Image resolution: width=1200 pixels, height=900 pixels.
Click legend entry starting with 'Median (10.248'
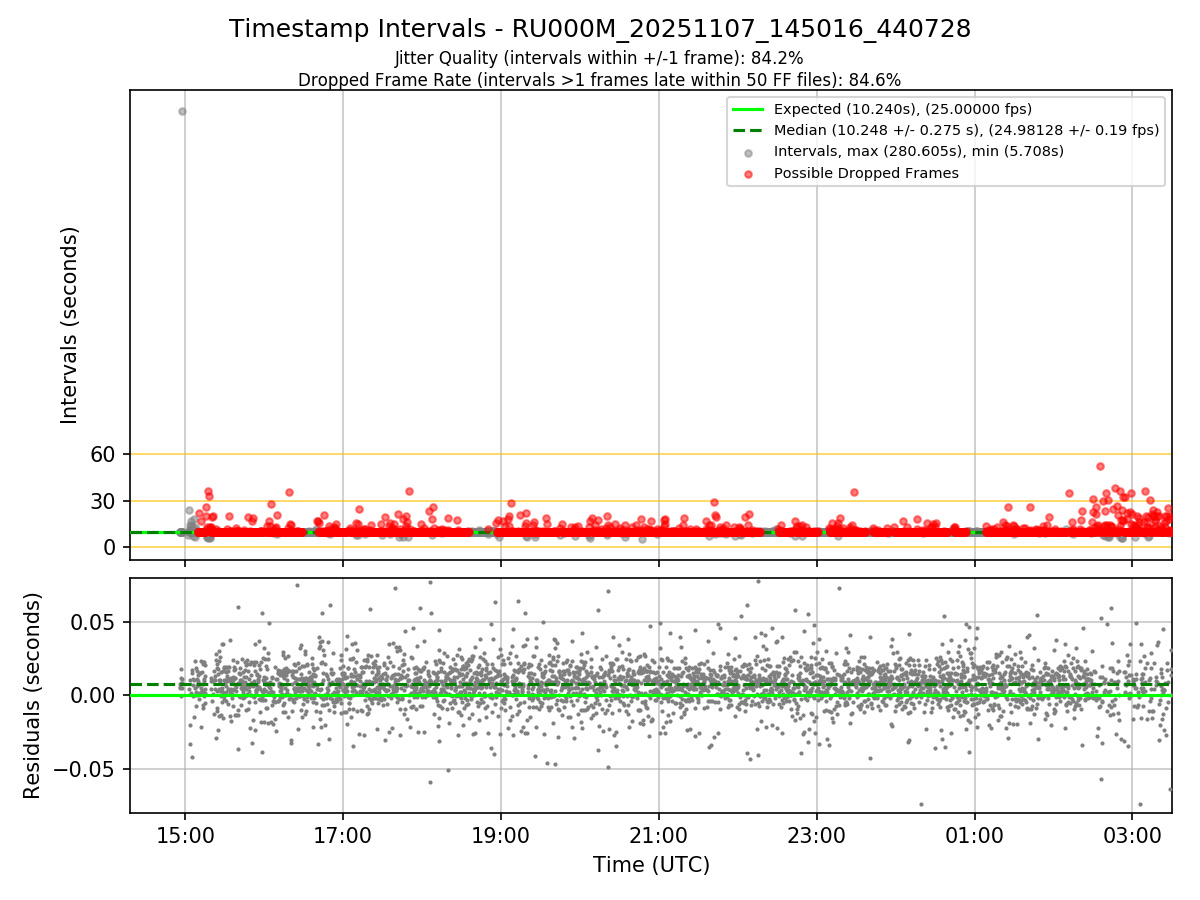[966, 130]
